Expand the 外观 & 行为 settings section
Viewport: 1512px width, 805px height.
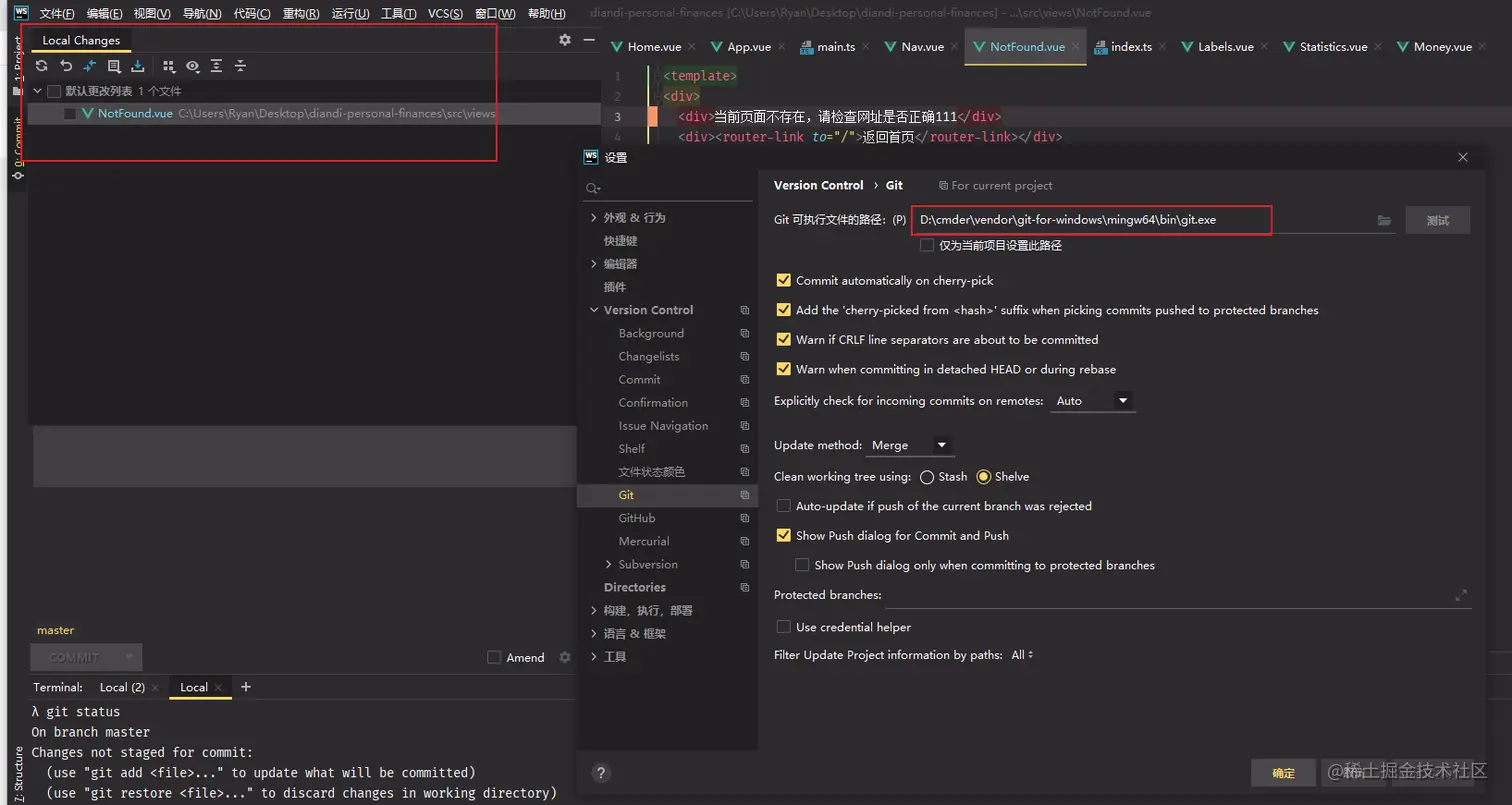click(x=595, y=218)
